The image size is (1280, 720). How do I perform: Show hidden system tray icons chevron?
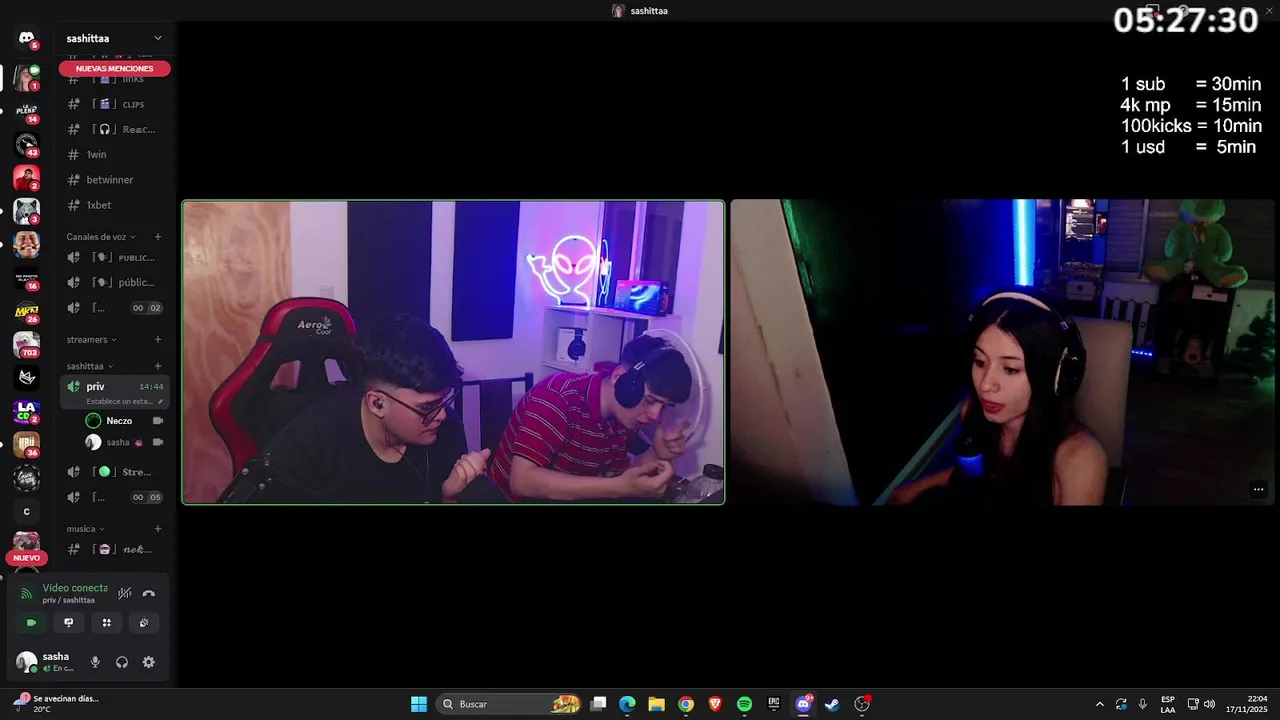tap(1100, 704)
